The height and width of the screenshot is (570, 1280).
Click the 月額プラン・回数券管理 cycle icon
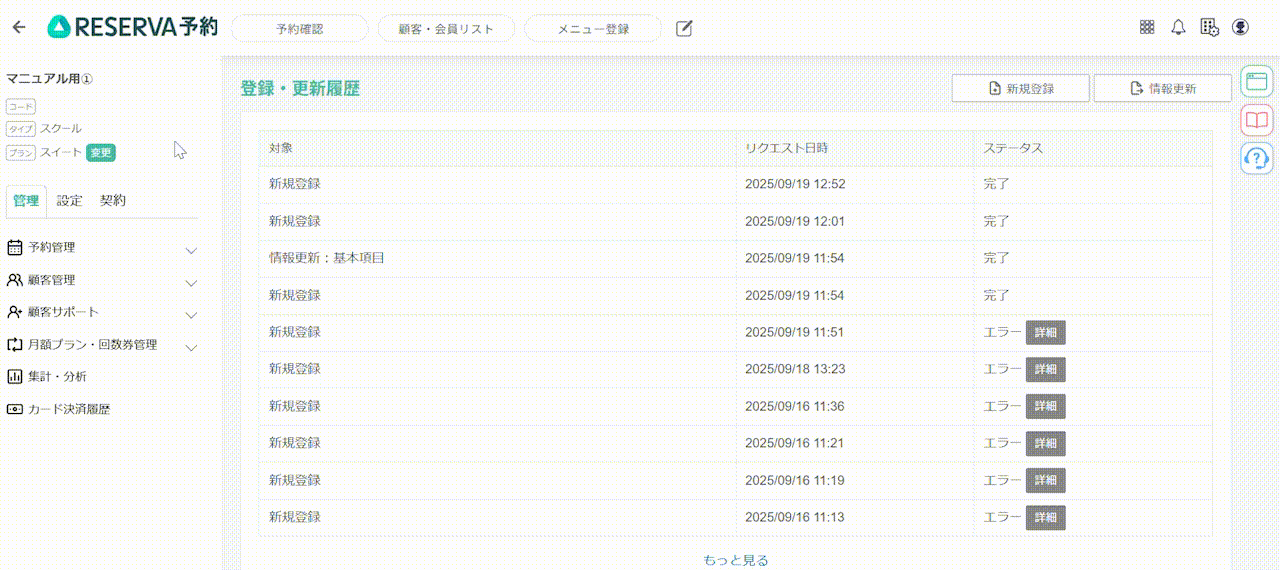(x=15, y=345)
